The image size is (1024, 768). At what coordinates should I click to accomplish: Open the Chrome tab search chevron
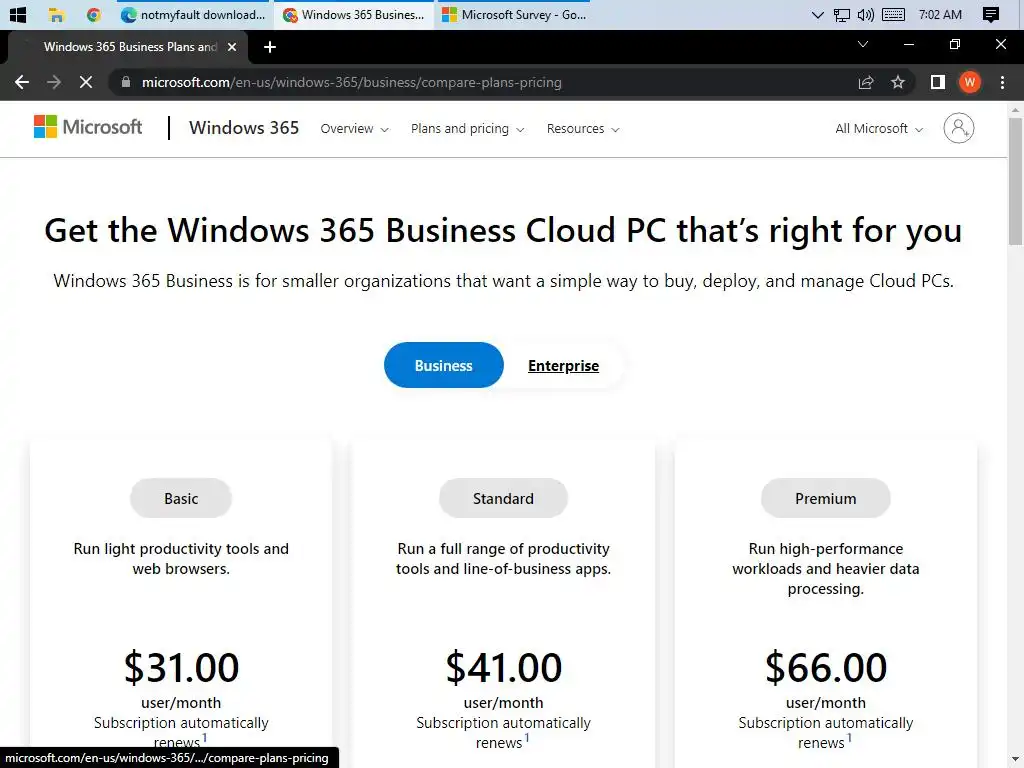click(x=863, y=44)
